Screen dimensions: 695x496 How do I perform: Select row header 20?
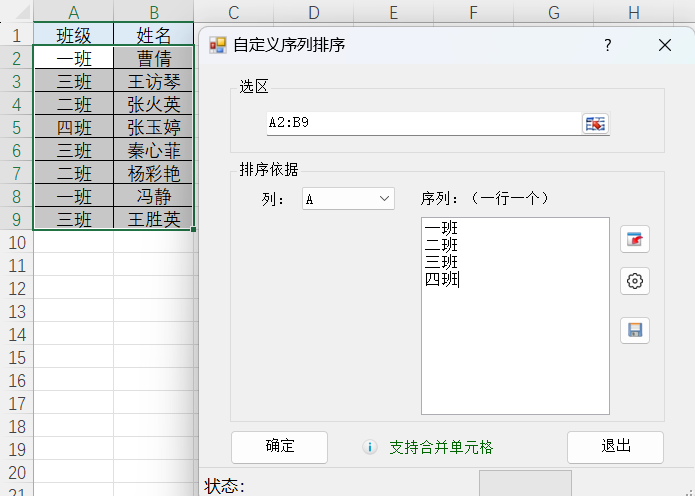coord(16,473)
